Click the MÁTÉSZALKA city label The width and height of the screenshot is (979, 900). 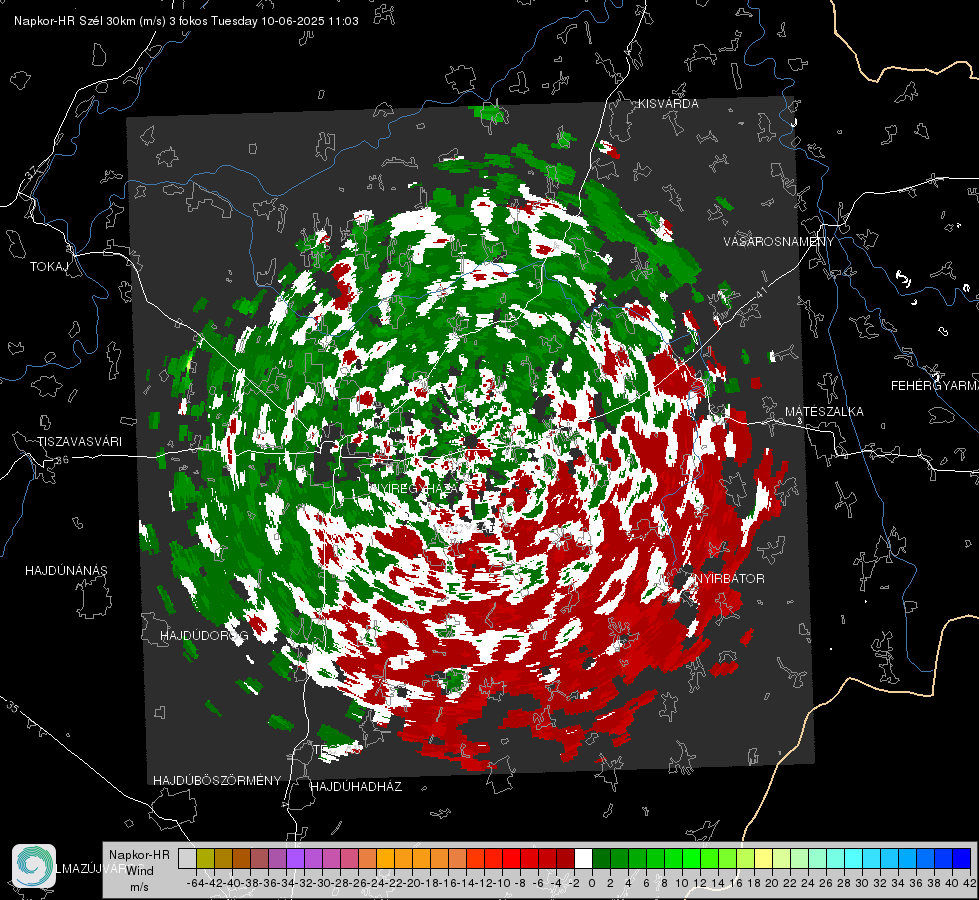pos(824,412)
